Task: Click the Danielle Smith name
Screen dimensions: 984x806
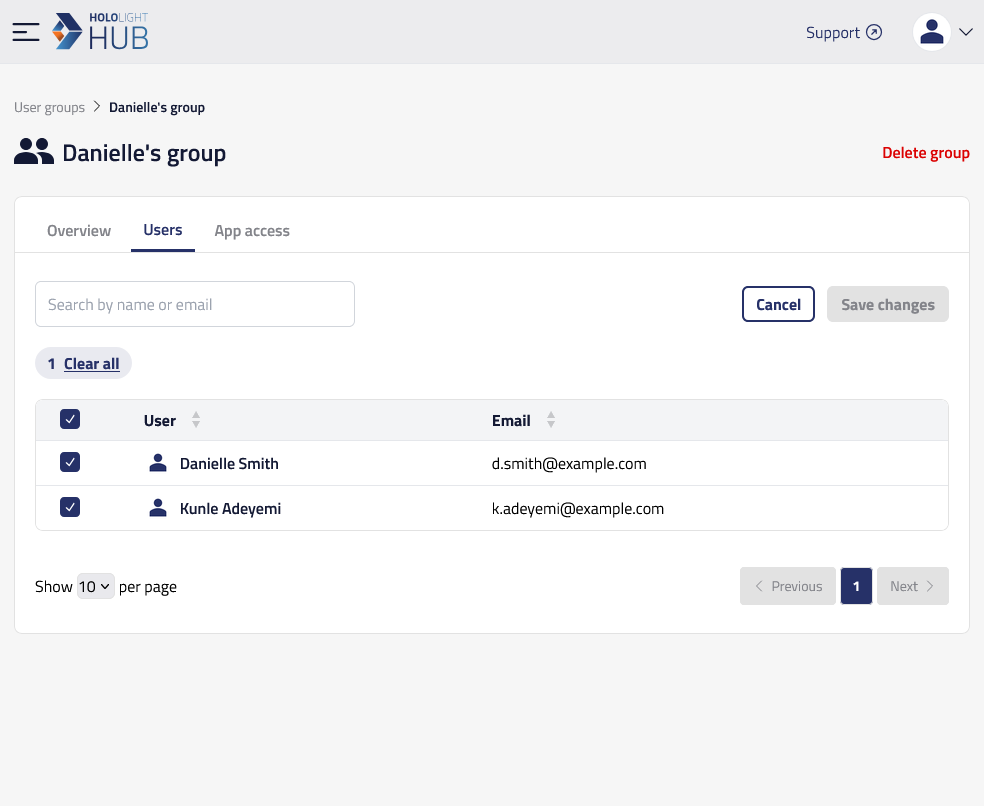Action: click(x=229, y=464)
